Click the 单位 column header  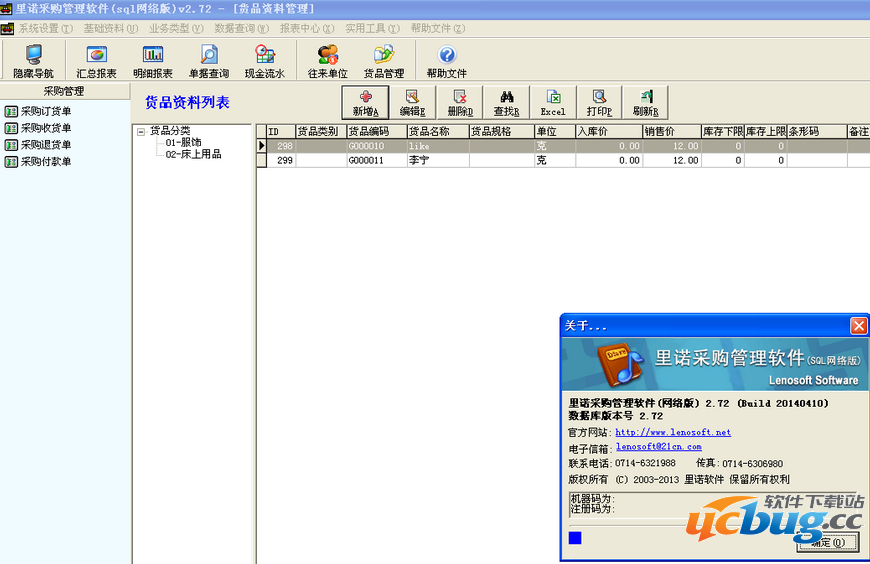[x=555, y=132]
